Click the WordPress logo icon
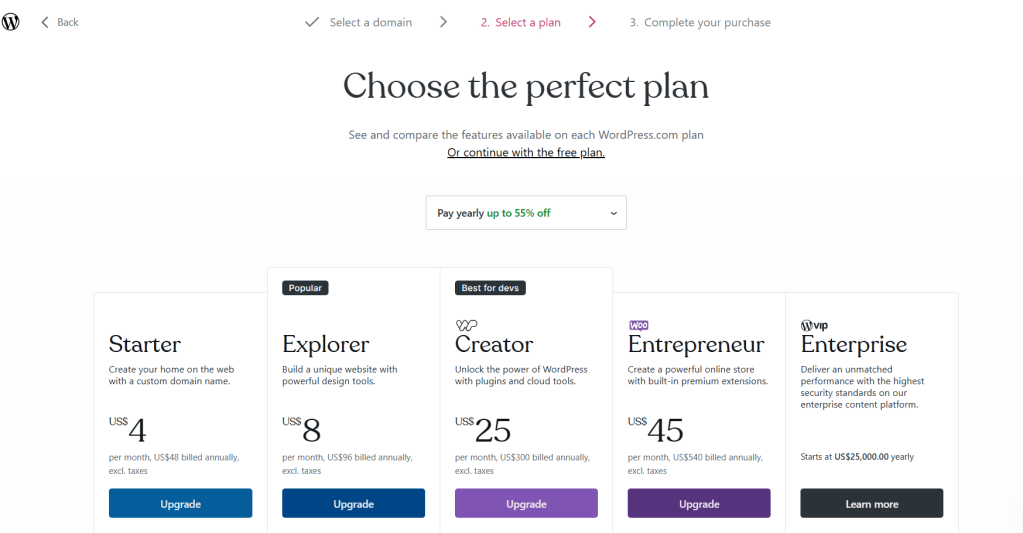Image resolution: width=1023 pixels, height=533 pixels. click(11, 22)
